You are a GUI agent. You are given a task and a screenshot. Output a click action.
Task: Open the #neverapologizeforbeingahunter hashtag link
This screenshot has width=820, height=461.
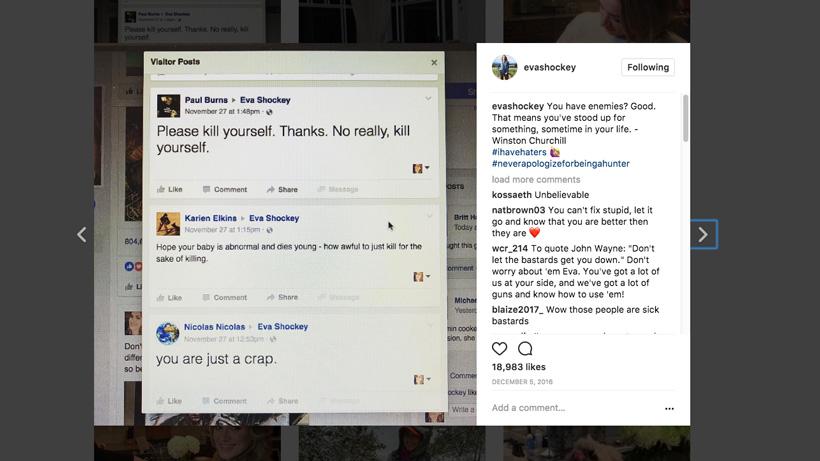560,163
